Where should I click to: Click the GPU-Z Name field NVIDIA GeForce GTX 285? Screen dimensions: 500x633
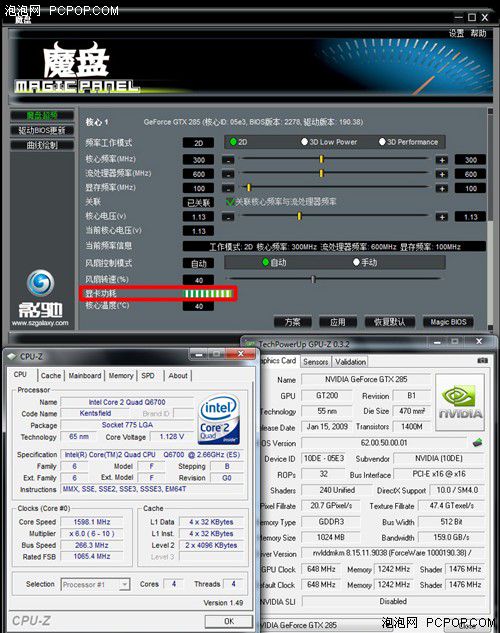(366, 379)
